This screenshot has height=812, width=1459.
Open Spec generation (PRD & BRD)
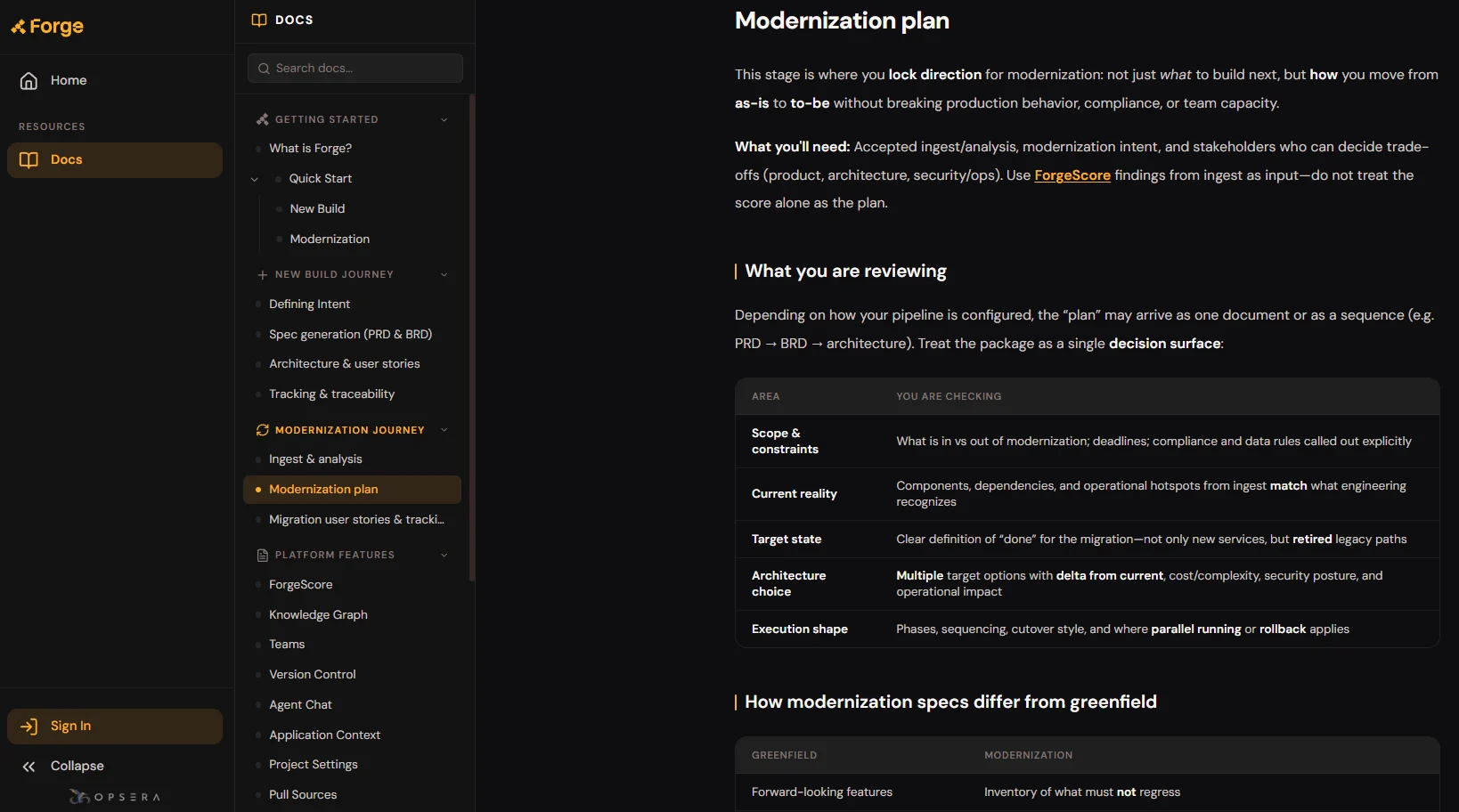(352, 335)
